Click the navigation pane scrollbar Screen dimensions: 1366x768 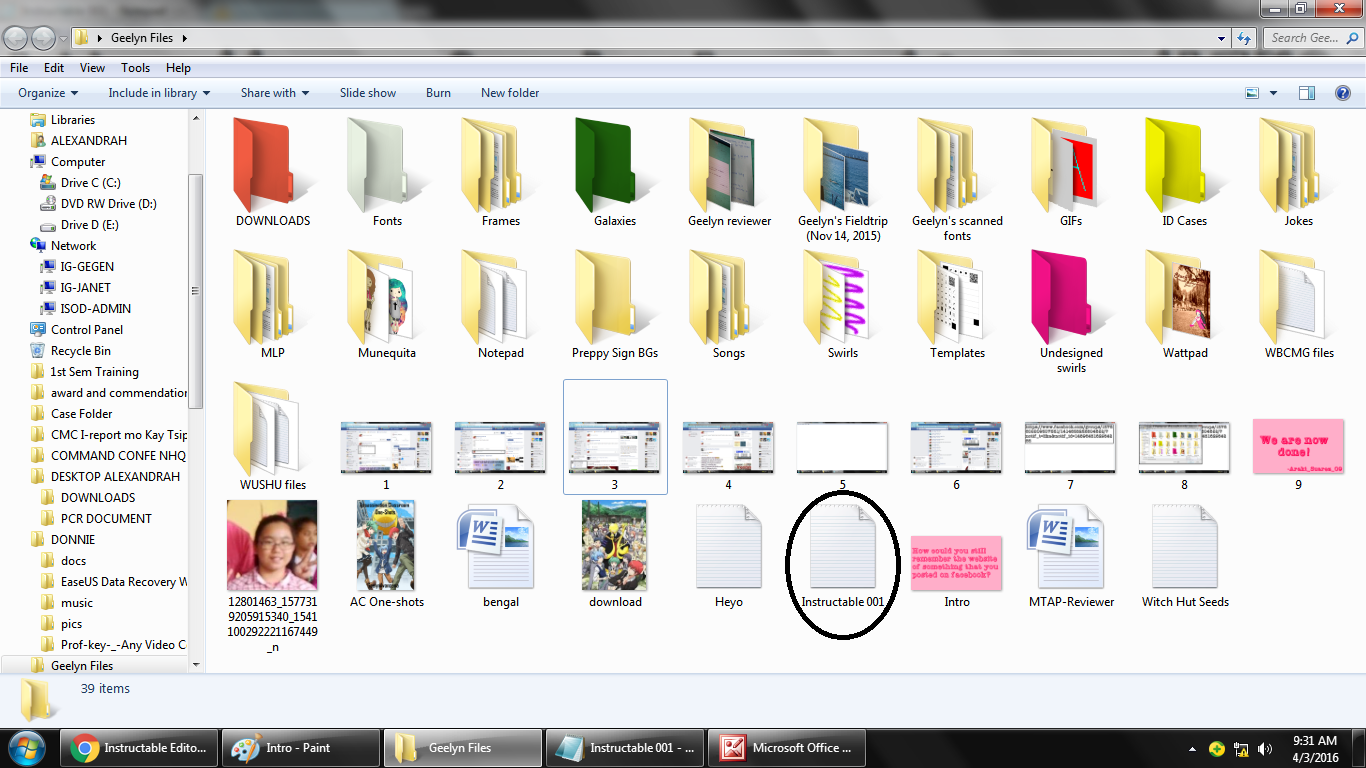196,290
